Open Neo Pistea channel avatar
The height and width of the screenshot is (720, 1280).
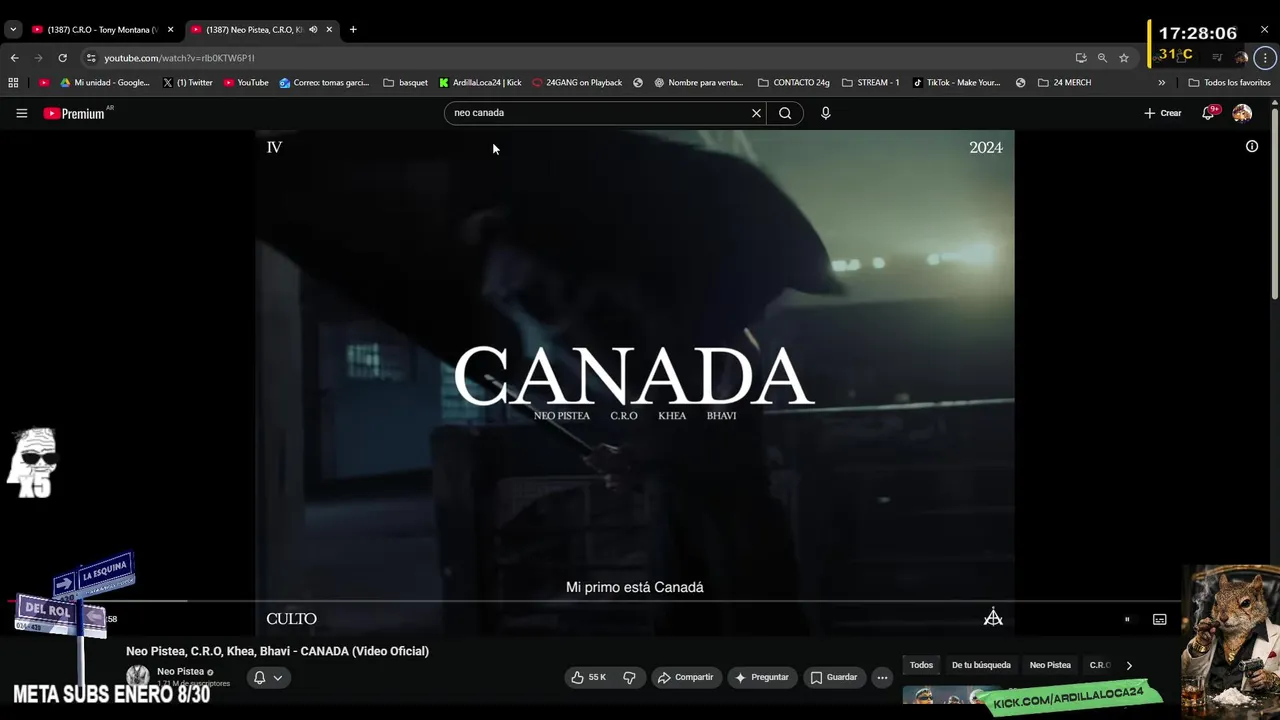[x=138, y=676]
